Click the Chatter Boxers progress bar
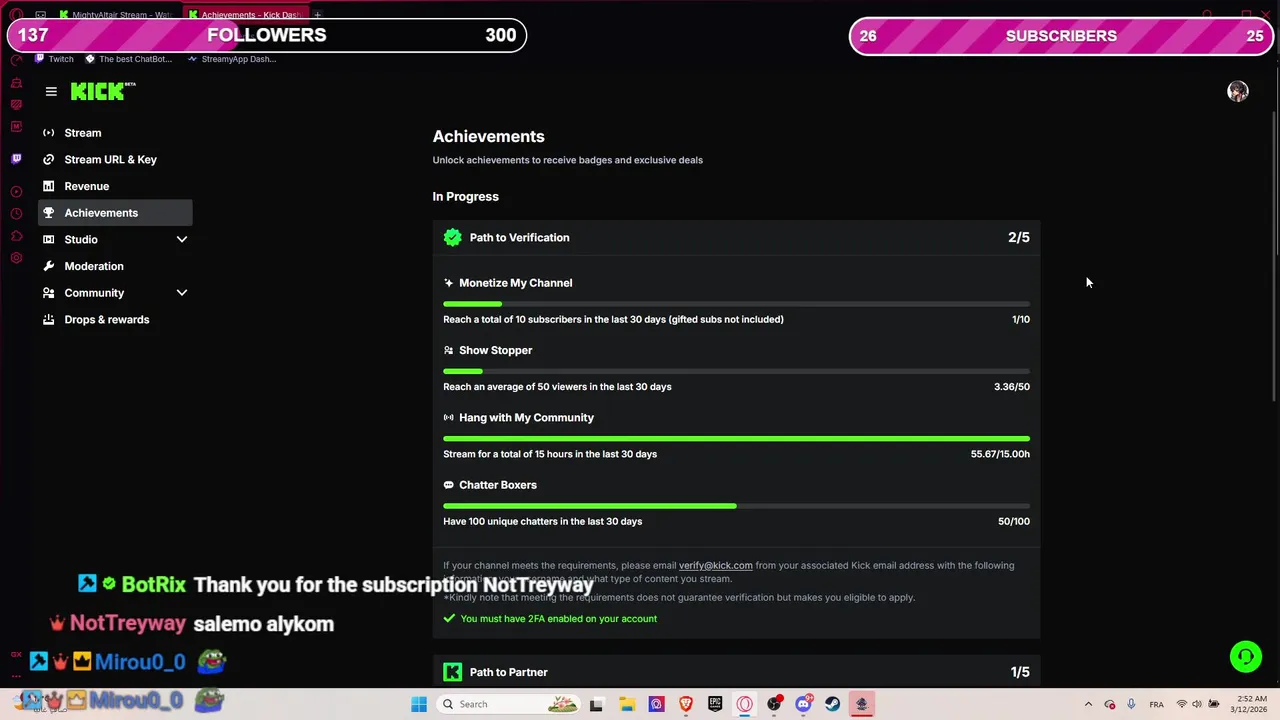 (x=736, y=506)
